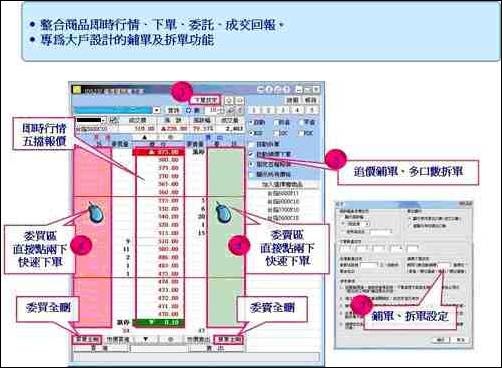Click the confirm button in the settings dialog

click(441, 340)
